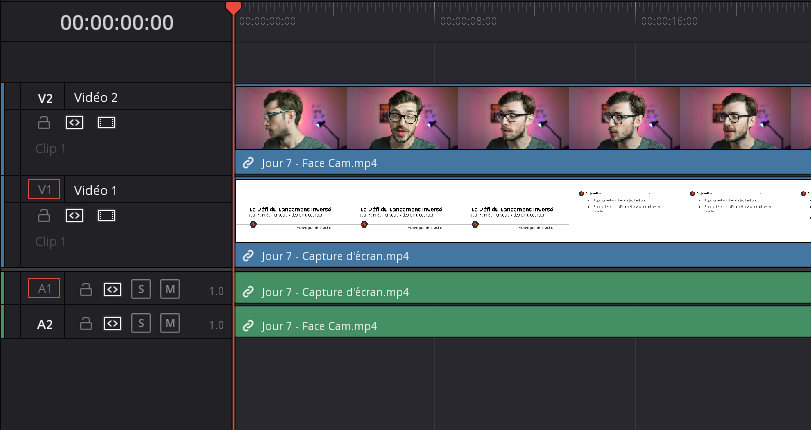
Task: Click link icon on V2 Face Cam clip
Action: [x=248, y=163]
